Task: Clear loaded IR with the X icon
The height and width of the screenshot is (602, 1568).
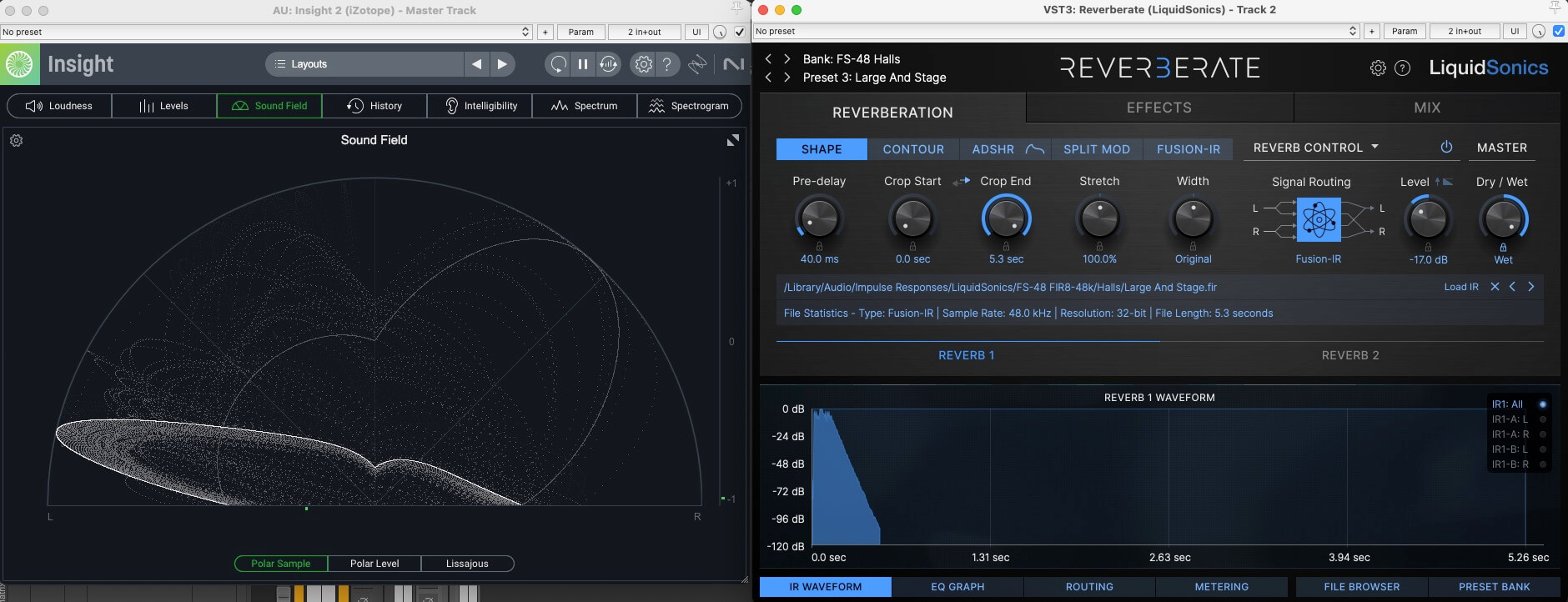Action: coord(1495,287)
